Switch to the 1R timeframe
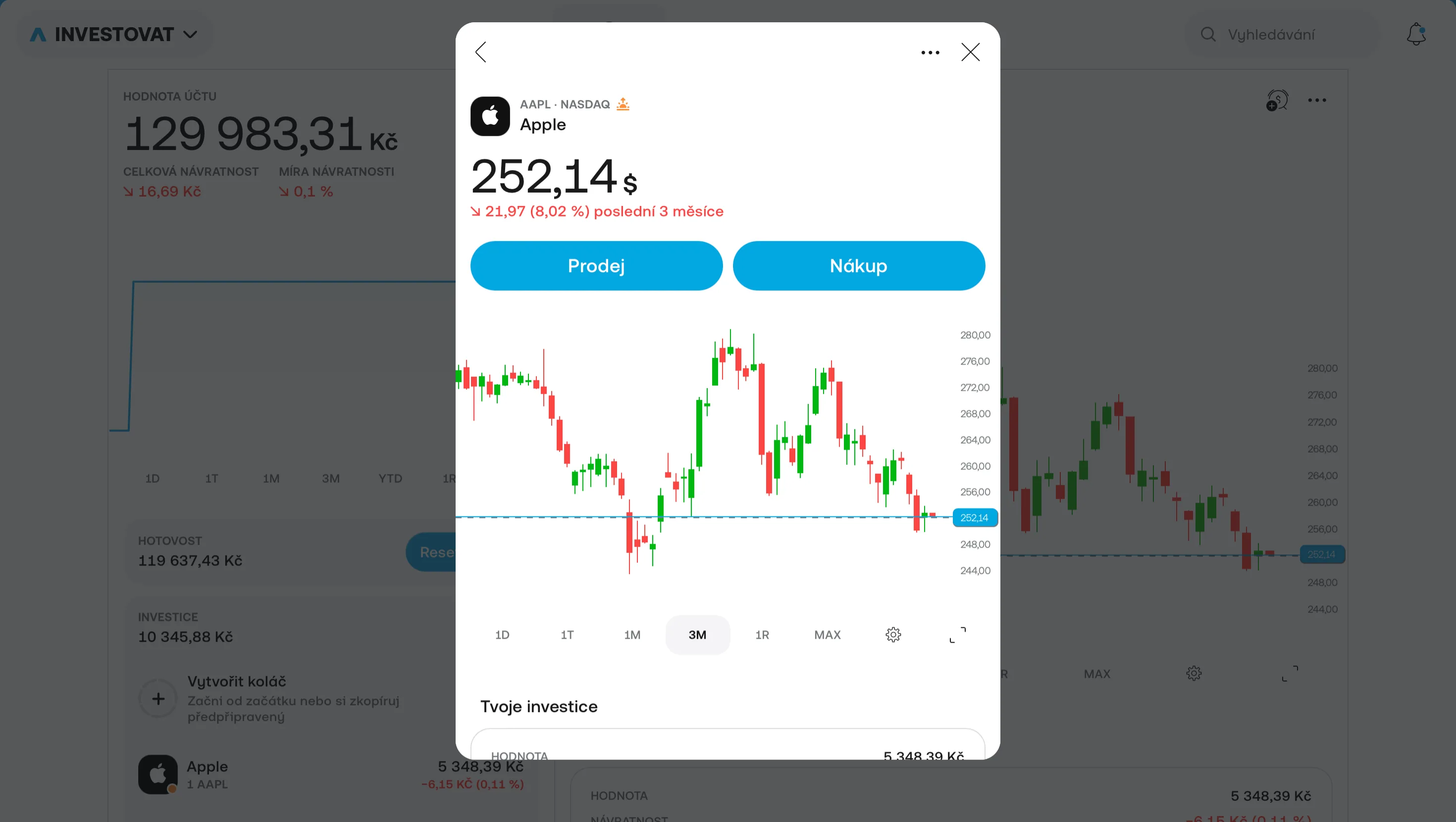The height and width of the screenshot is (822, 1456). click(x=762, y=634)
